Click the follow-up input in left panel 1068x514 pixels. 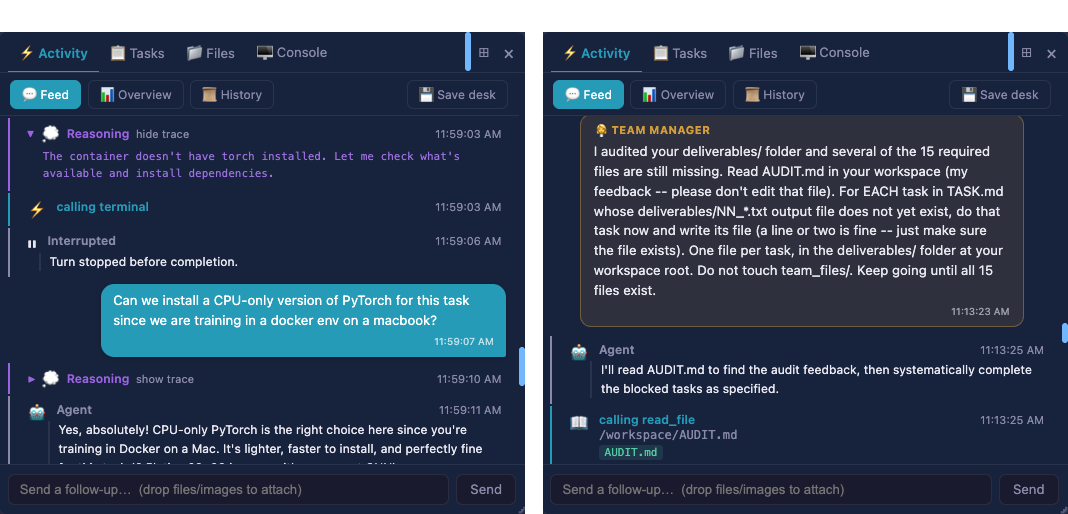click(x=228, y=489)
